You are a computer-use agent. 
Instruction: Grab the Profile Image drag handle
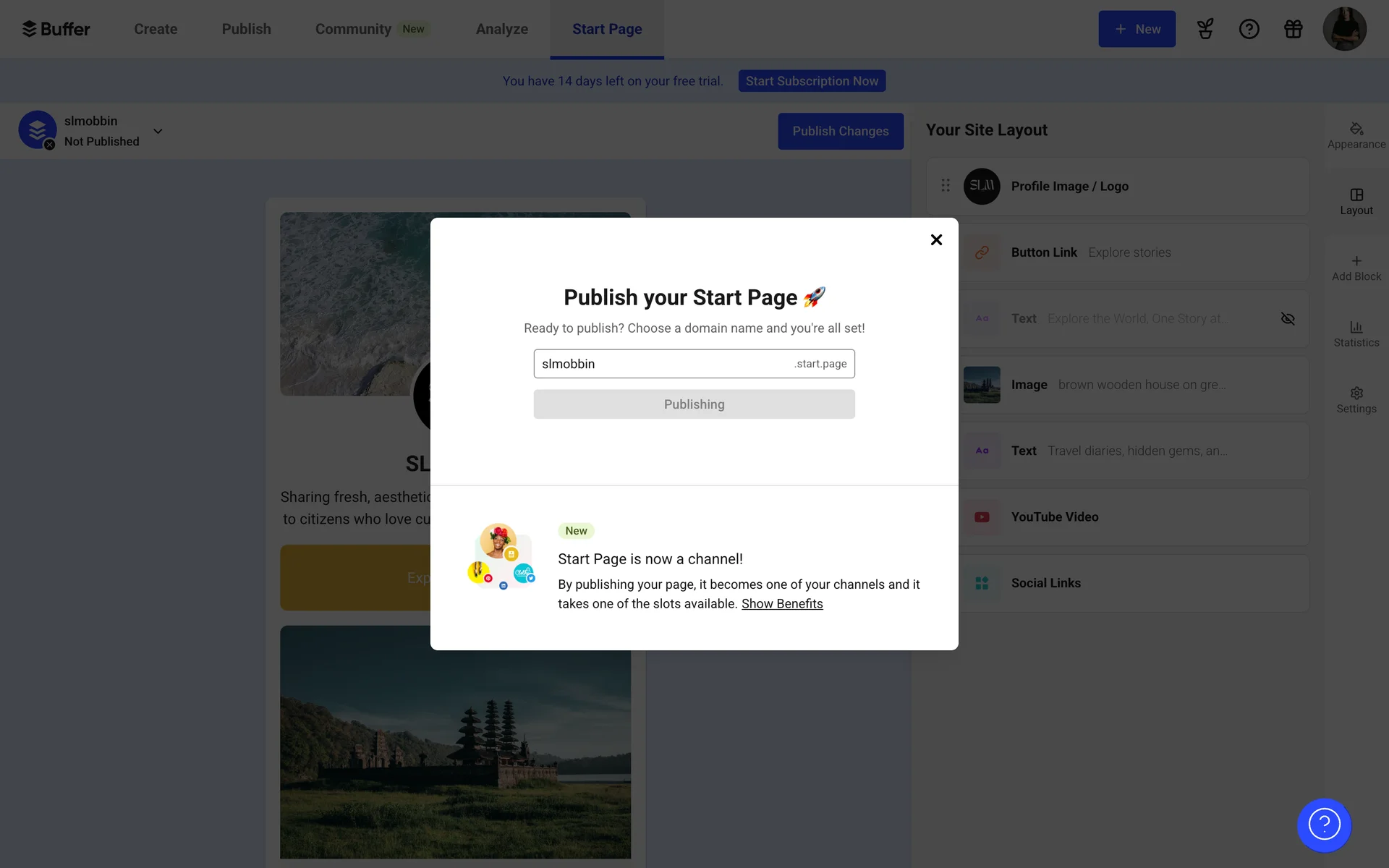946,186
